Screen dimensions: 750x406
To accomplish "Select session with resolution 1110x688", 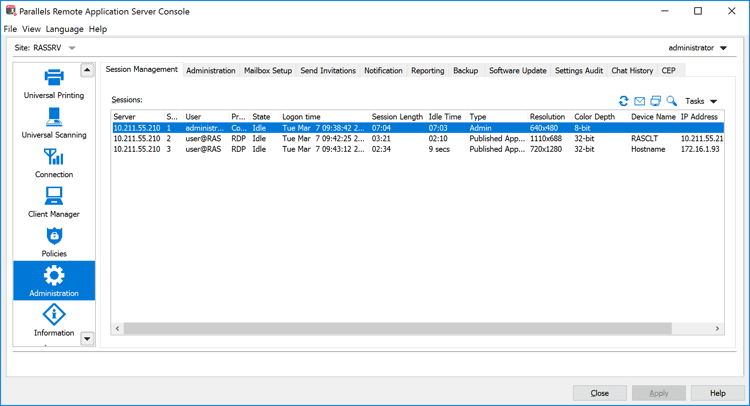I will [418, 139].
